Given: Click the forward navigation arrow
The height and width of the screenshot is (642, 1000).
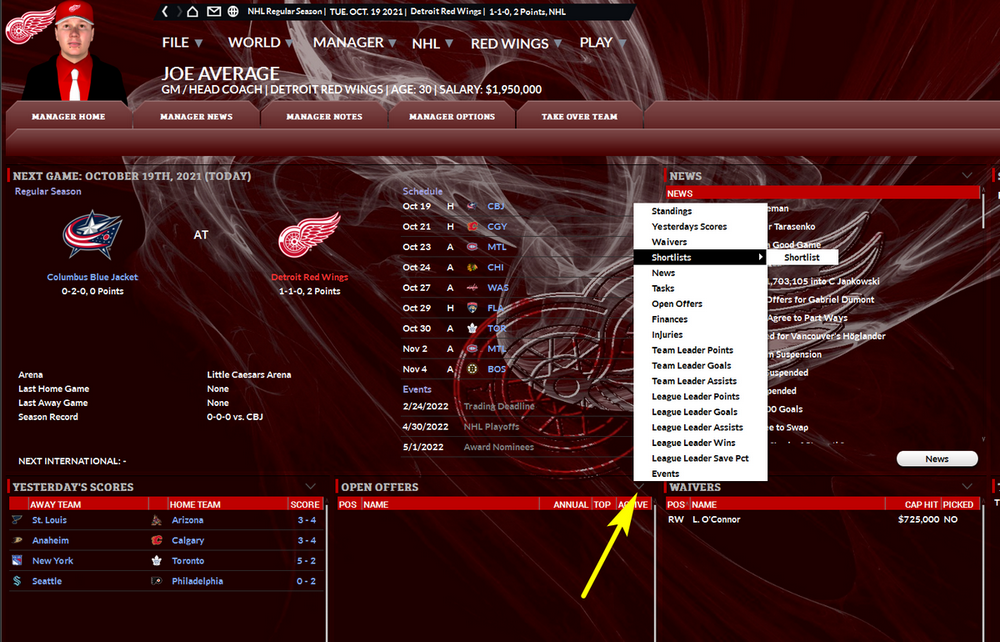Looking at the screenshot, I should [x=178, y=12].
